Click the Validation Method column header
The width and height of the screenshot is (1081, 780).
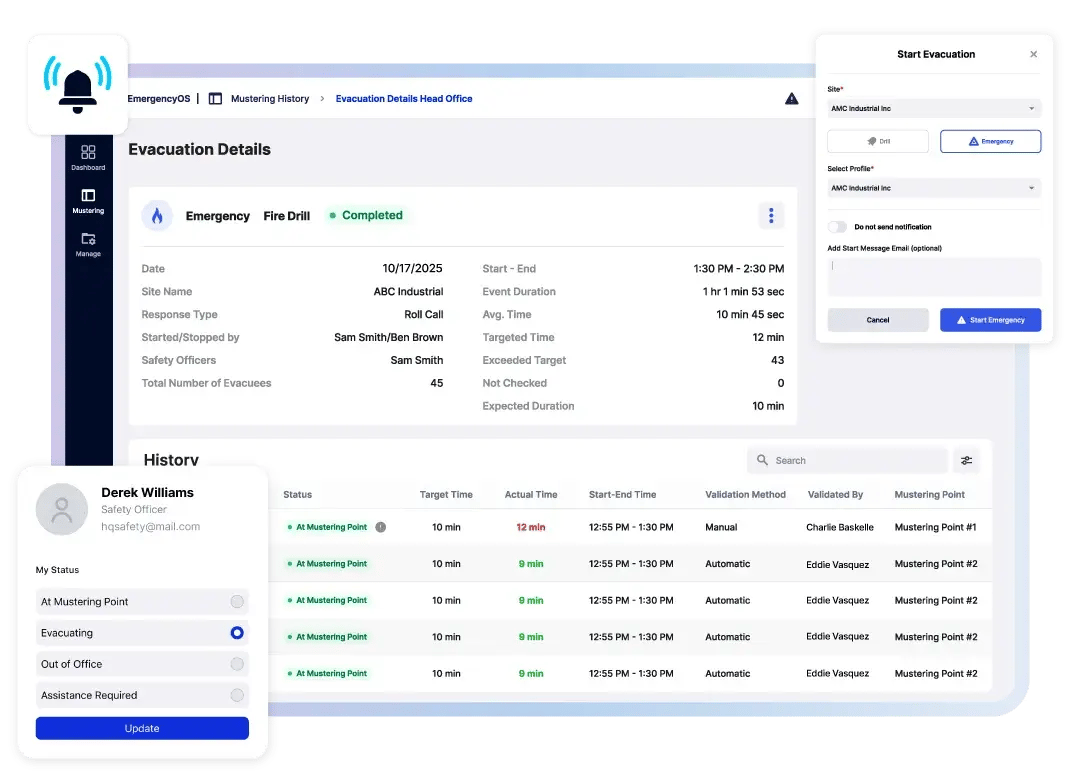(745, 494)
